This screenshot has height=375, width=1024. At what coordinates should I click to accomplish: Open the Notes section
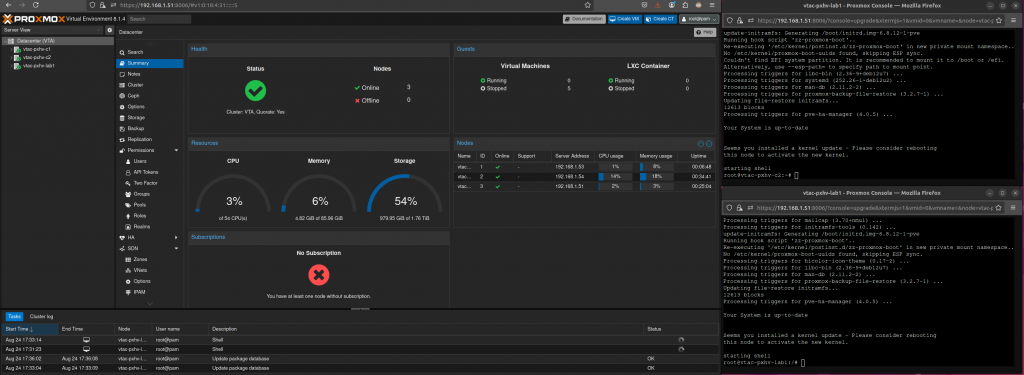pos(150,74)
